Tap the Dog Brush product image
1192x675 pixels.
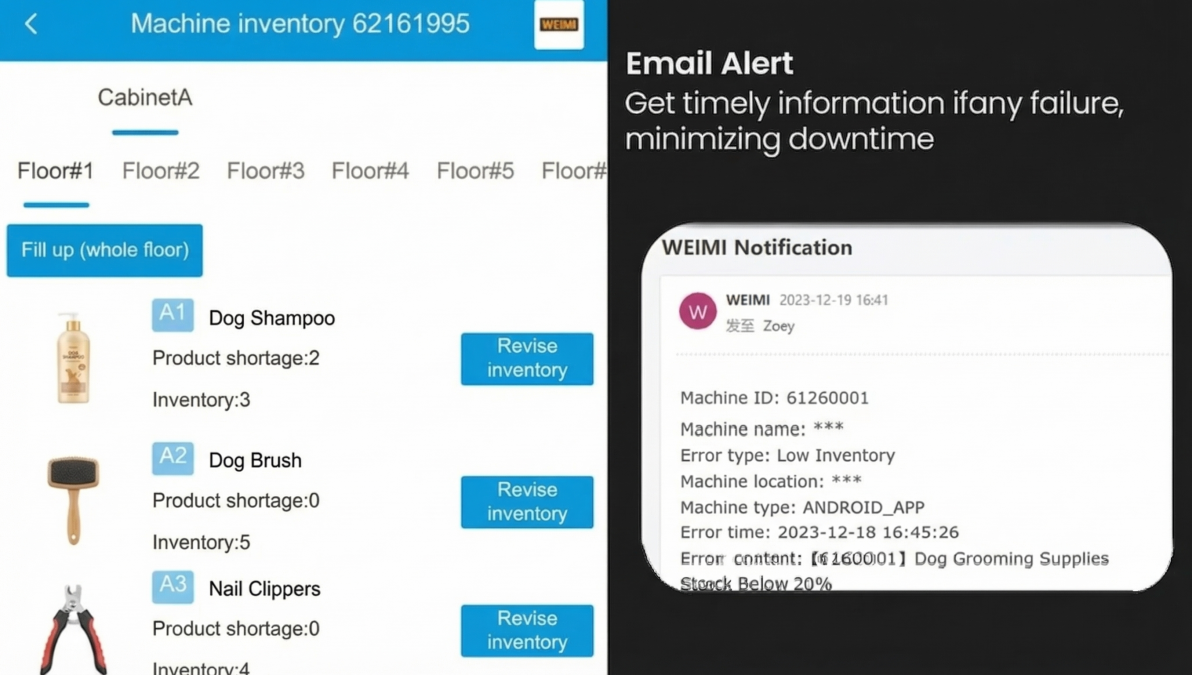click(73, 499)
